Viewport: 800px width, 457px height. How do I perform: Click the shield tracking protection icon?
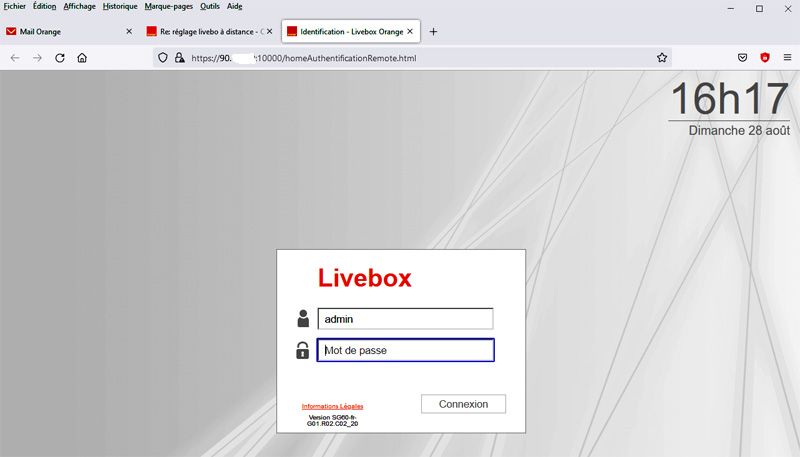tap(163, 58)
